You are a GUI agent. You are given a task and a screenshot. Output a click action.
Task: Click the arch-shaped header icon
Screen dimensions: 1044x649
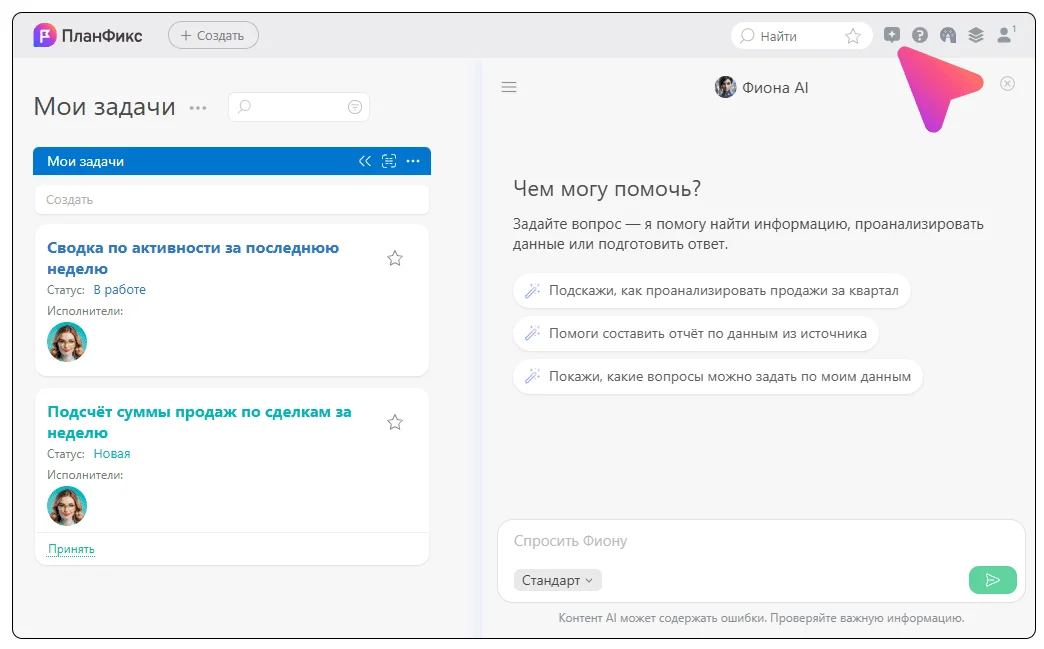coord(947,35)
